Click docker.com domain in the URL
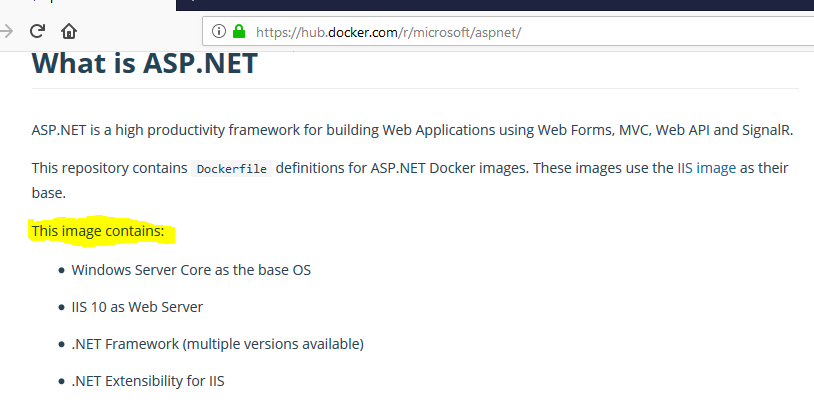The image size is (814, 412). coord(363,32)
